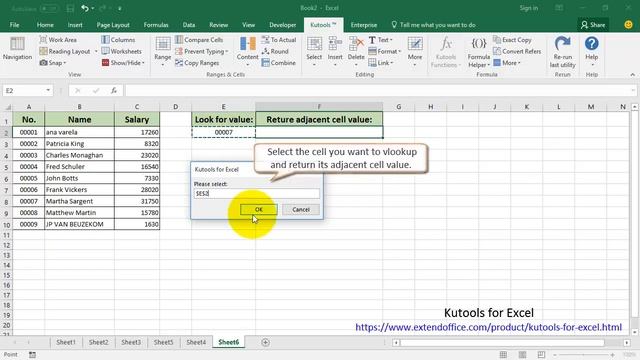Image resolution: width=640 pixels, height=360 pixels.
Task: Open the Formula group More dropdown
Action: pos(507,63)
